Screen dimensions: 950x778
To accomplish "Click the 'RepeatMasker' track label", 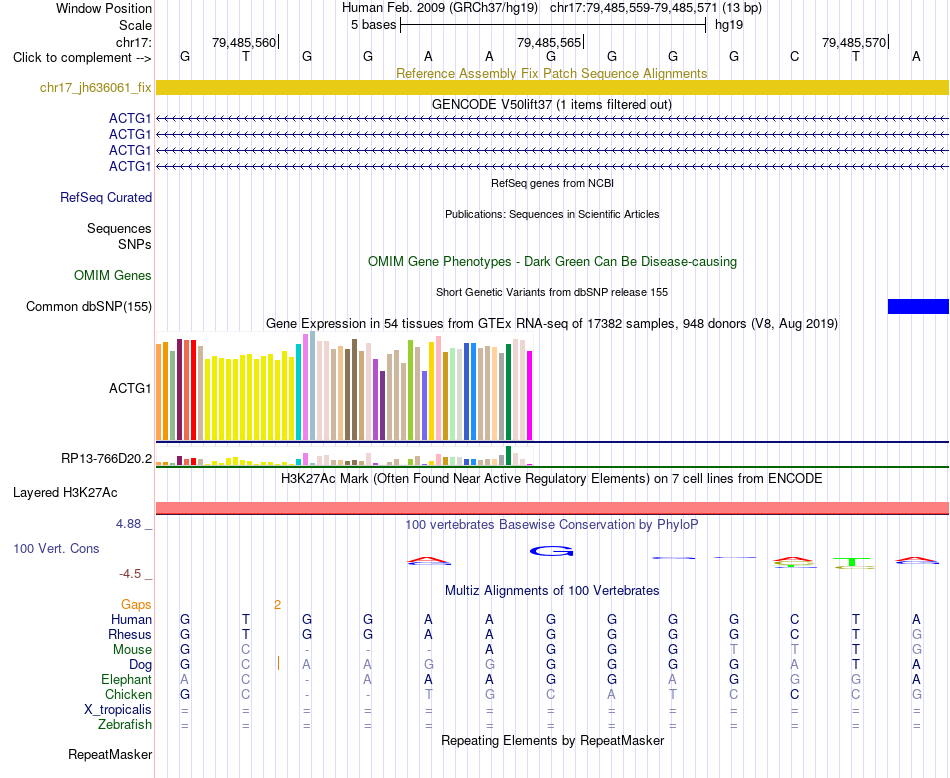I will (110, 754).
